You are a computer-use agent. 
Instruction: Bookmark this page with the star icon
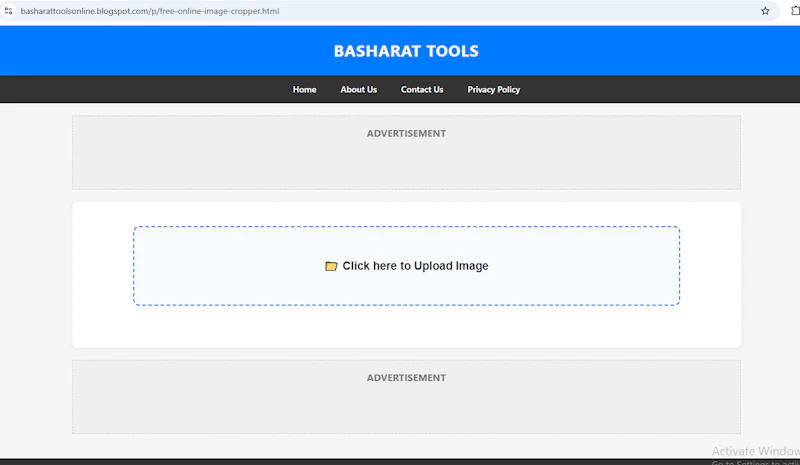765,11
